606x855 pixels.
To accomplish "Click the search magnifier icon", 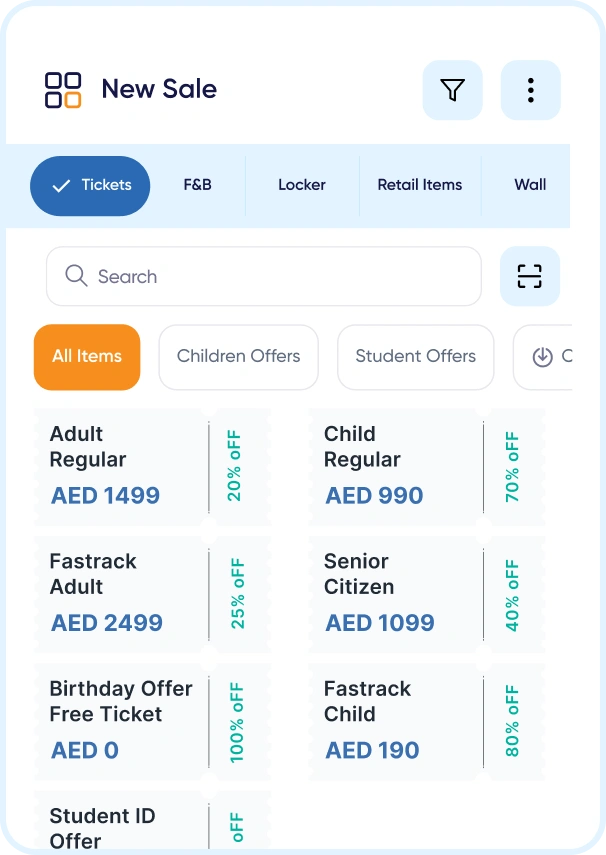I will 75,276.
